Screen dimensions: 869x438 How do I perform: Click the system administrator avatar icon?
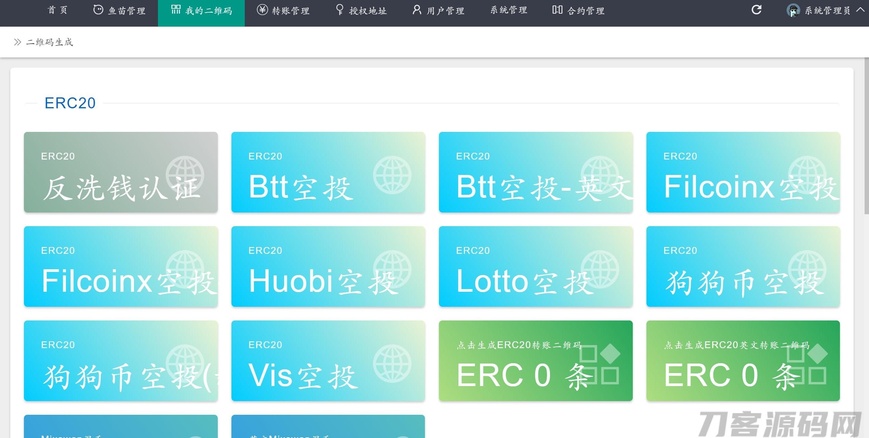click(x=793, y=11)
